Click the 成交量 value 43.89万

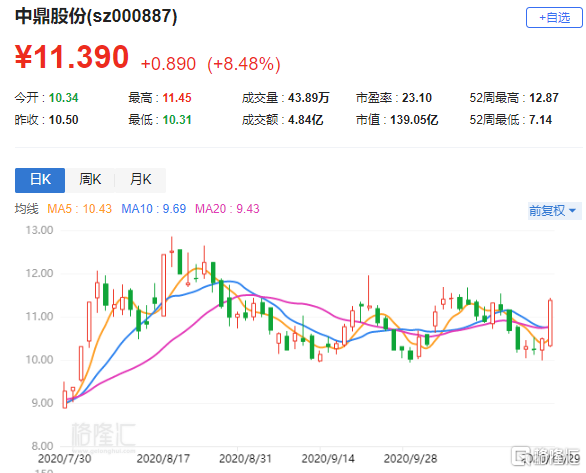309,98
